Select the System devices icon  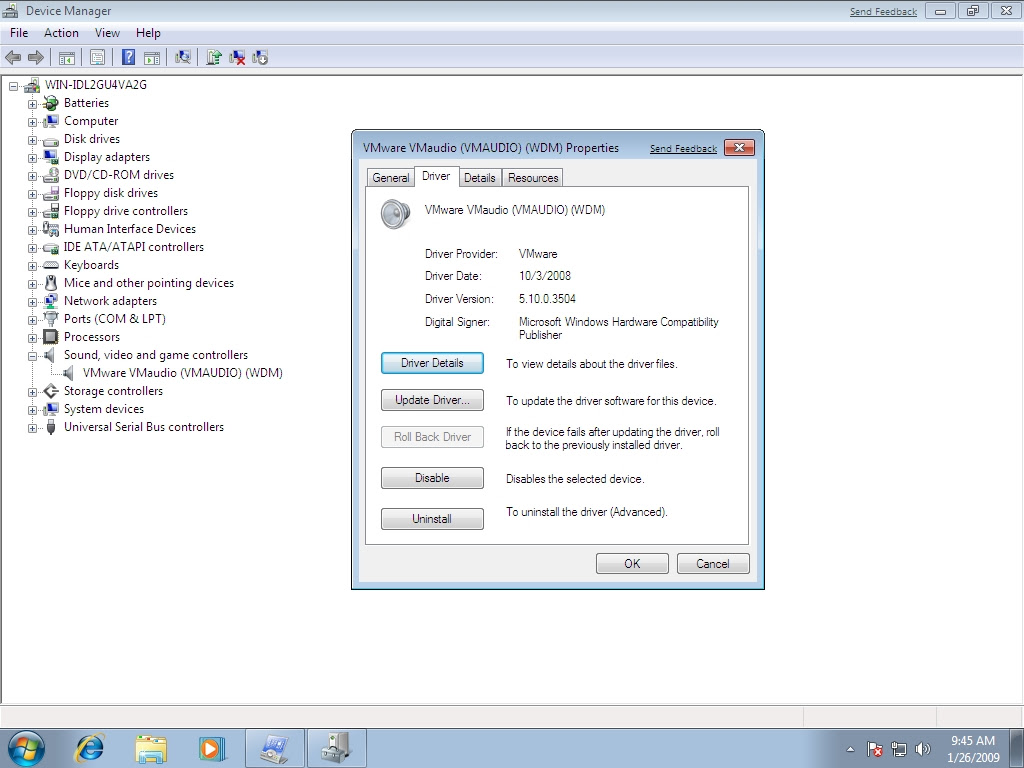tap(50, 409)
